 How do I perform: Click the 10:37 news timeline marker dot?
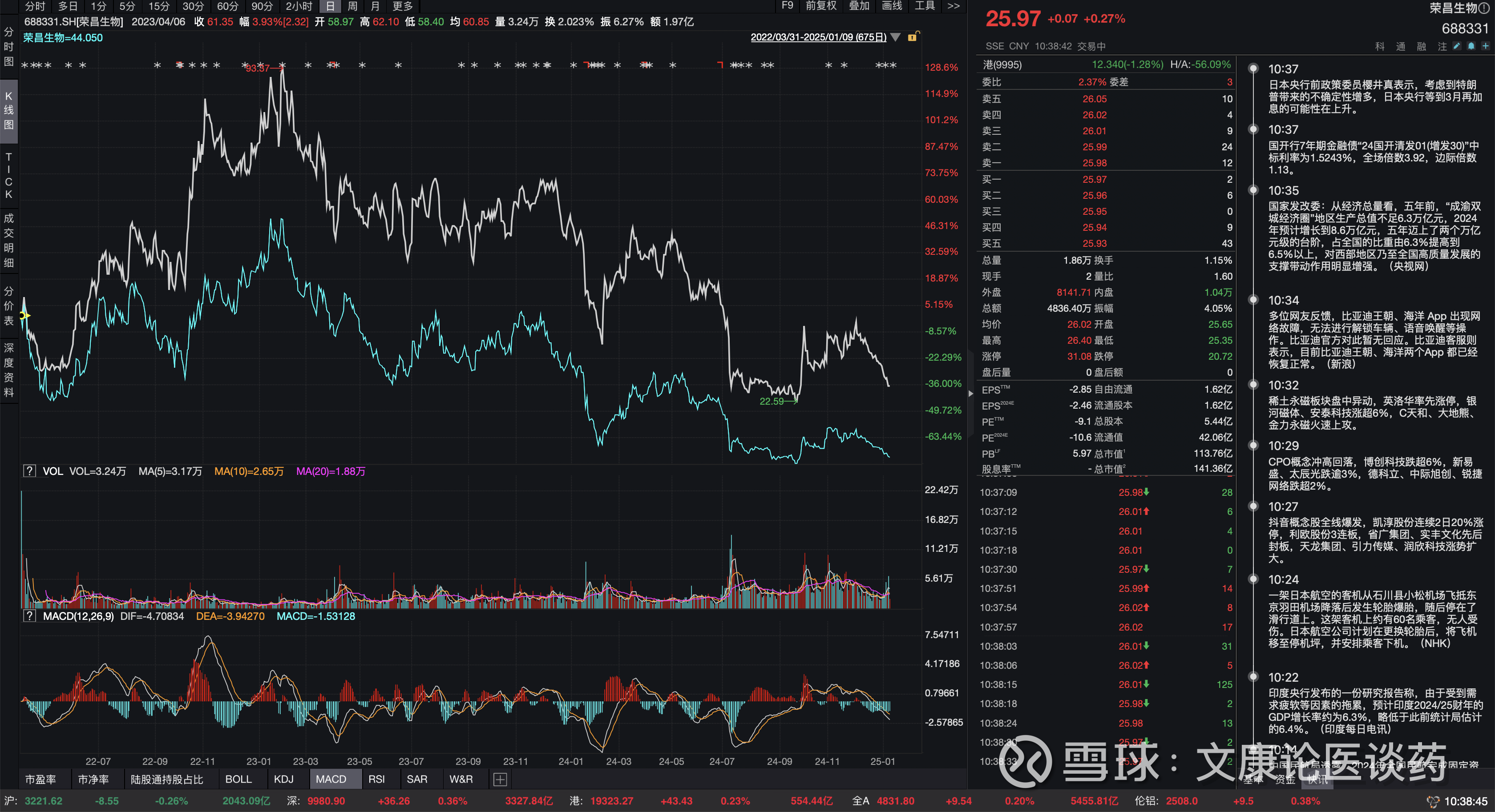tap(1253, 69)
